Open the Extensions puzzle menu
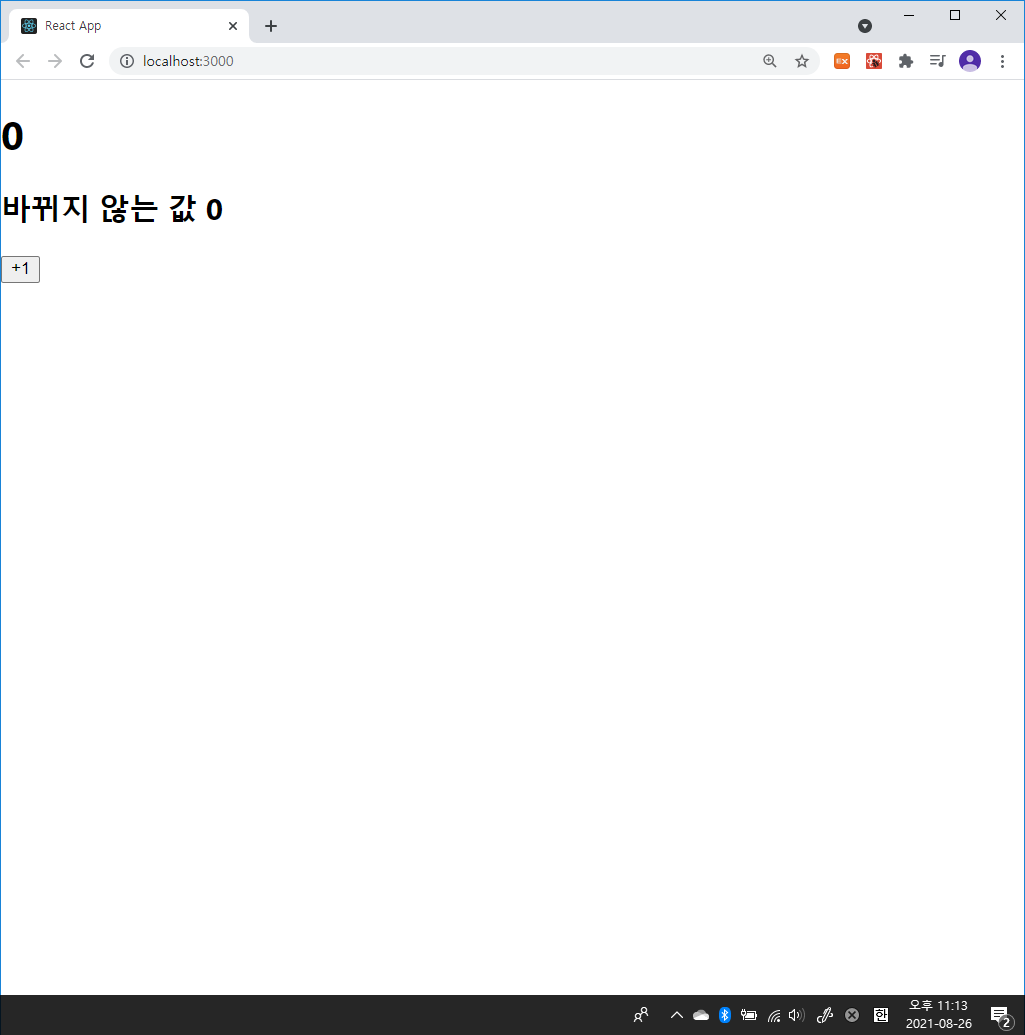Viewport: 1025px width, 1035px height. [906, 61]
